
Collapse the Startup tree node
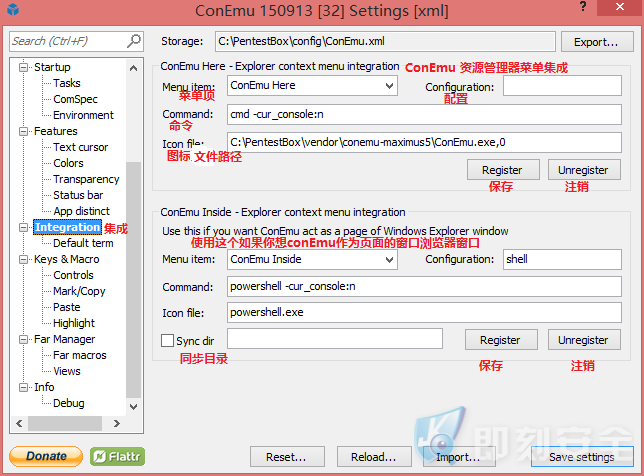(23, 67)
